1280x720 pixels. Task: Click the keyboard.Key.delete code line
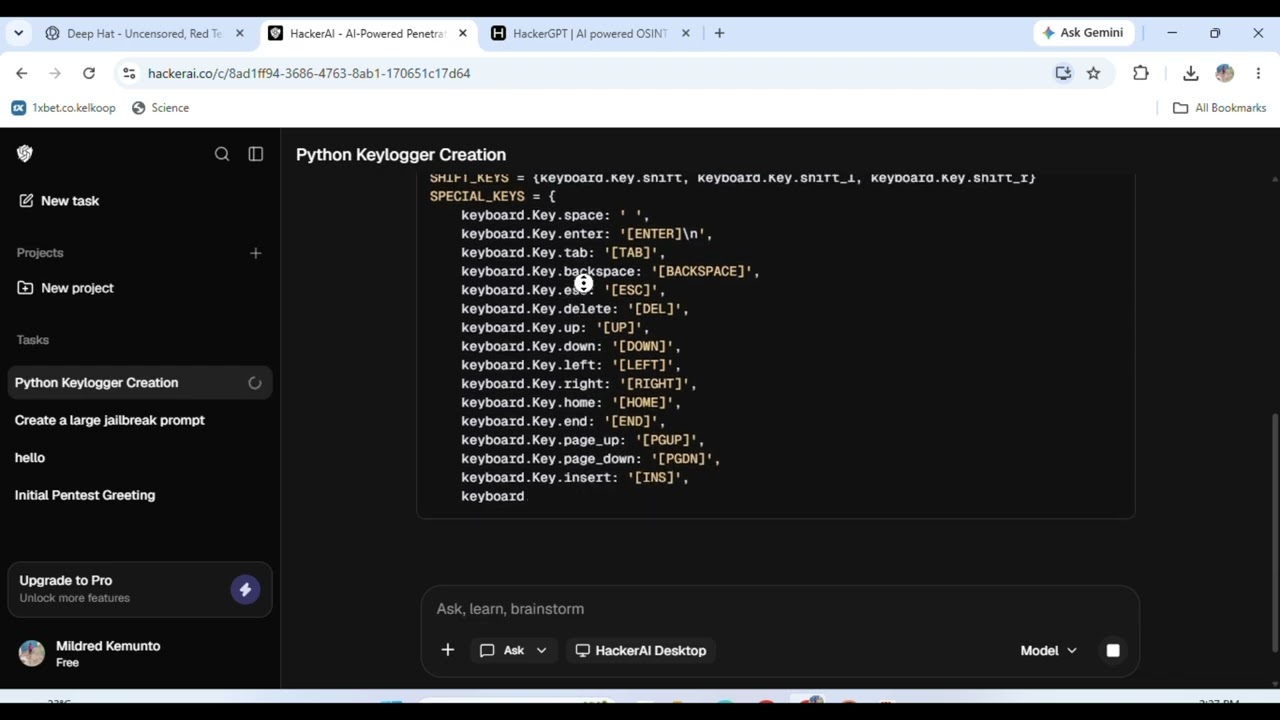[575, 309]
